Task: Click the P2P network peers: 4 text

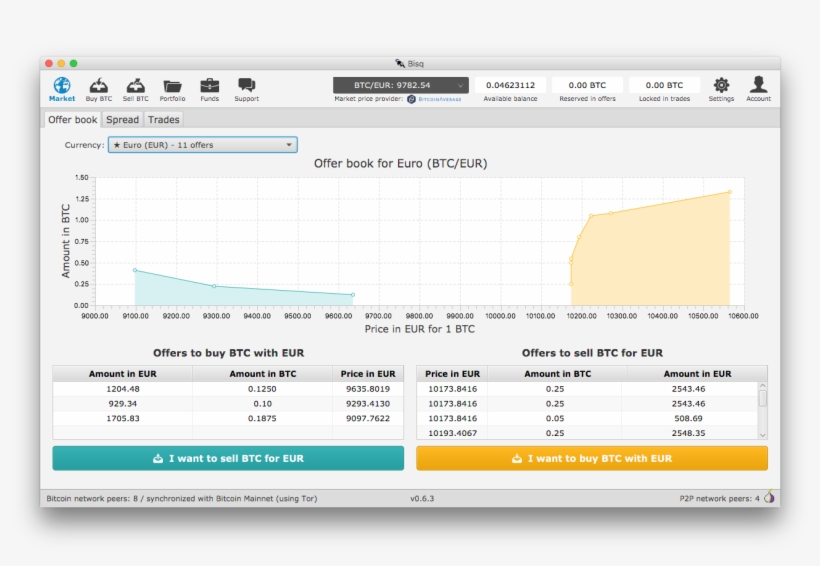Action: point(719,499)
